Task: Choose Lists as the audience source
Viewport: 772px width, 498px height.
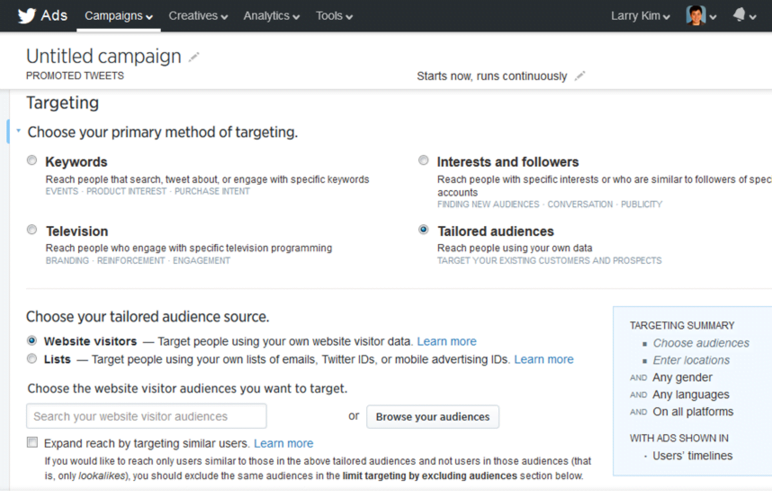Action: click(32, 359)
